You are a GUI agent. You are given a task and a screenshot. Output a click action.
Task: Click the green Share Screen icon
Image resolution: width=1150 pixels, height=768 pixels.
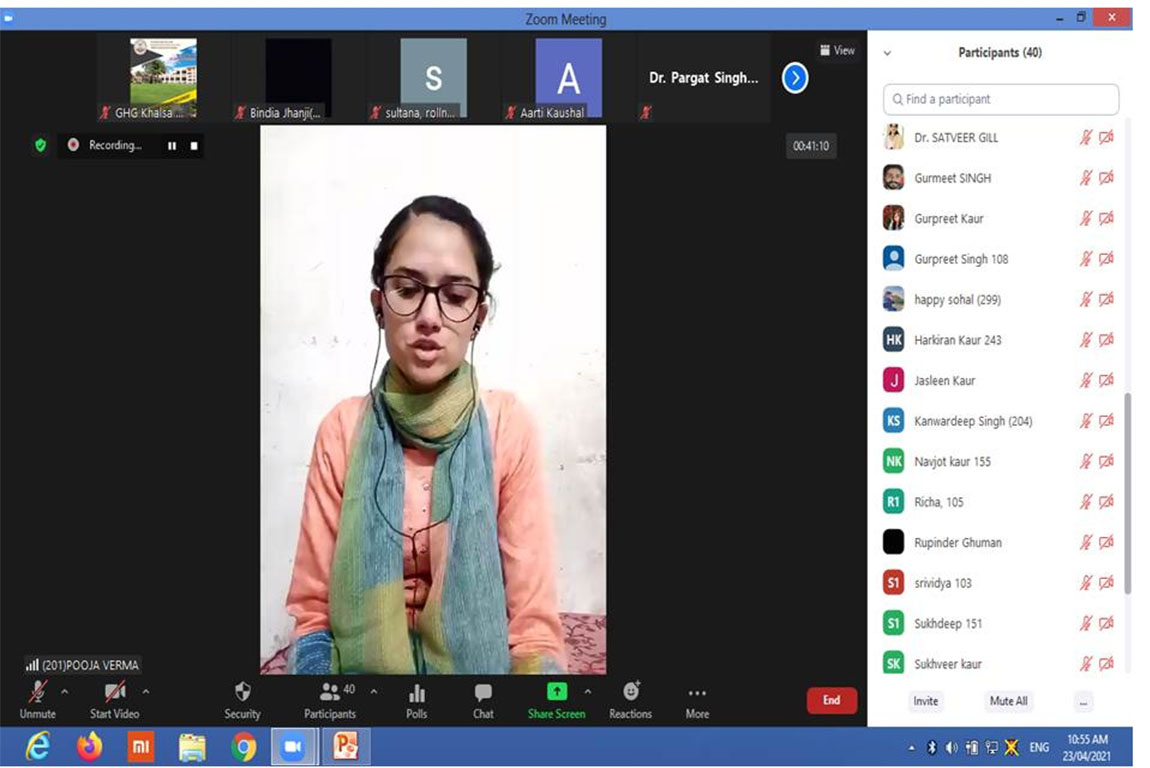pyautogui.click(x=556, y=692)
